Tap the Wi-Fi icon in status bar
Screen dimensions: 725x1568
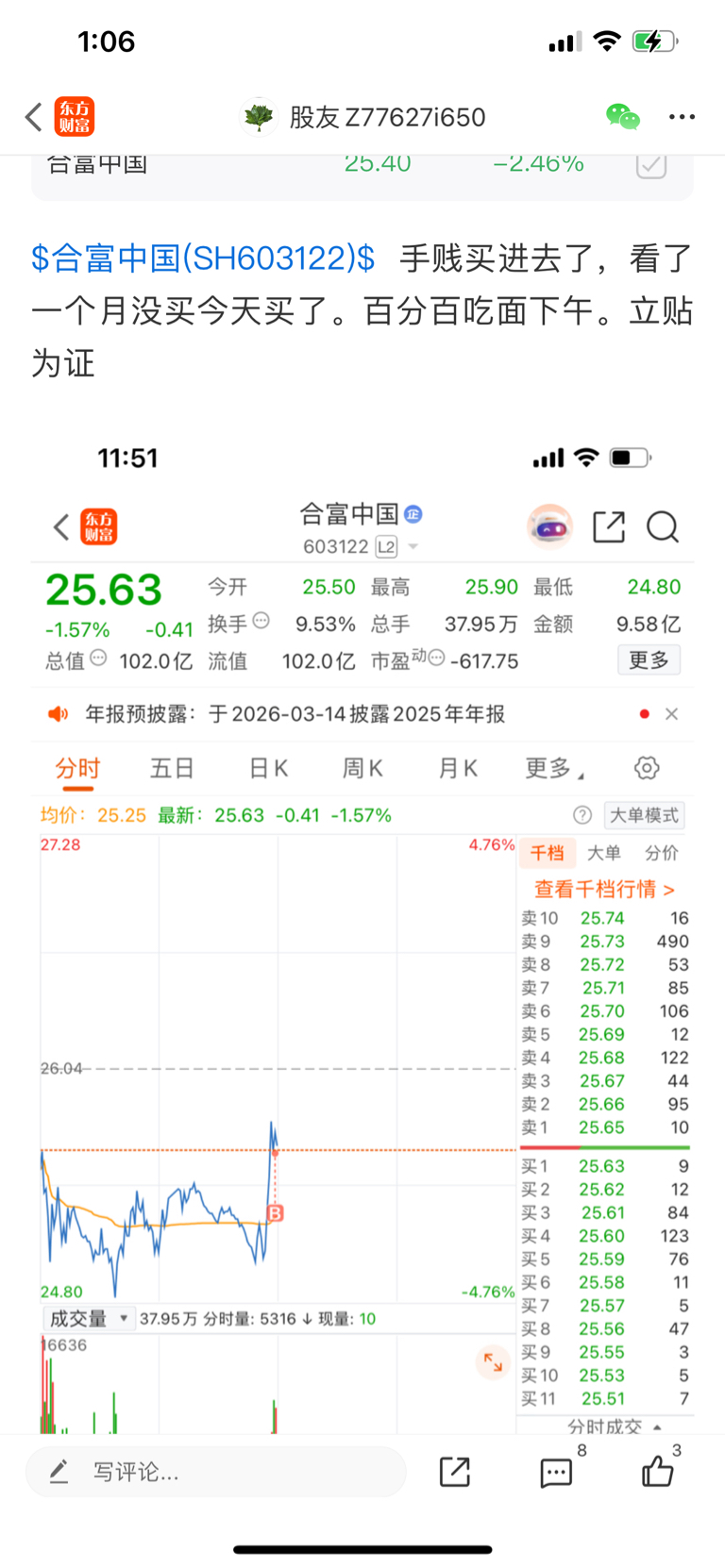click(x=607, y=42)
